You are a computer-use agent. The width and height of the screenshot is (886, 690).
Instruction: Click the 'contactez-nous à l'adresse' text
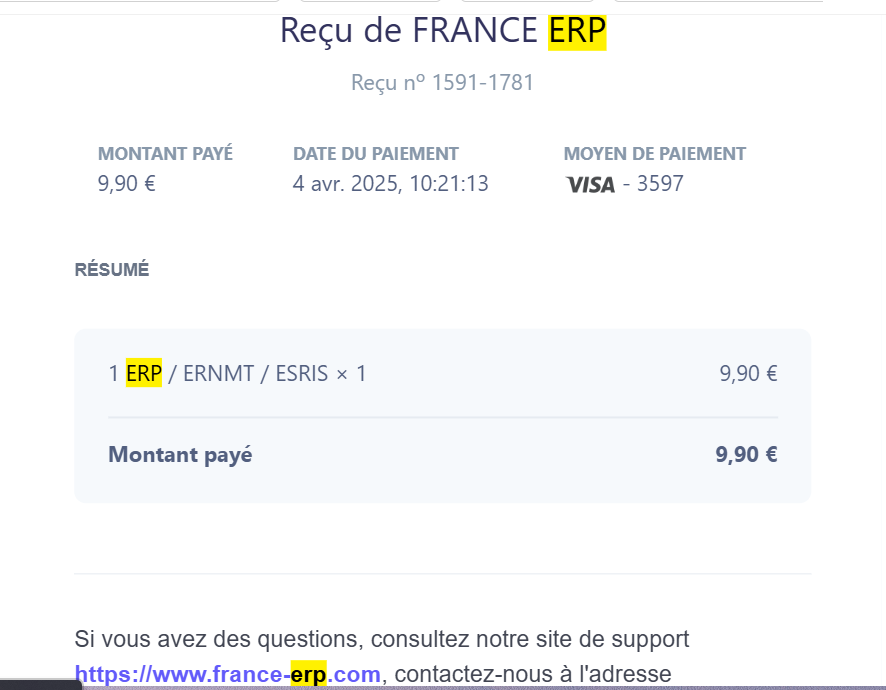(533, 674)
